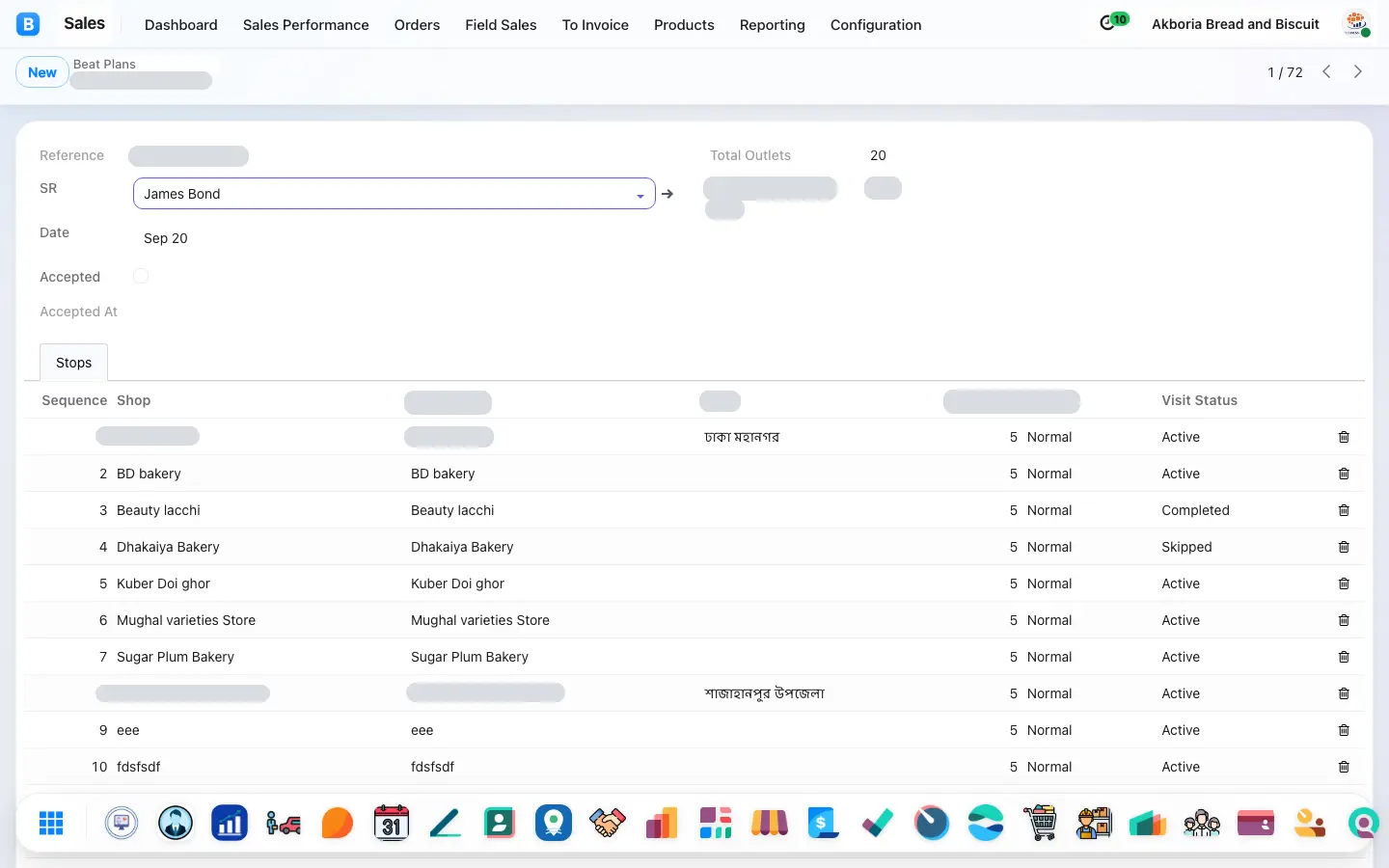Viewport: 1389px width, 868px height.
Task: Expand the SR dropdown arrow
Action: 640,195
